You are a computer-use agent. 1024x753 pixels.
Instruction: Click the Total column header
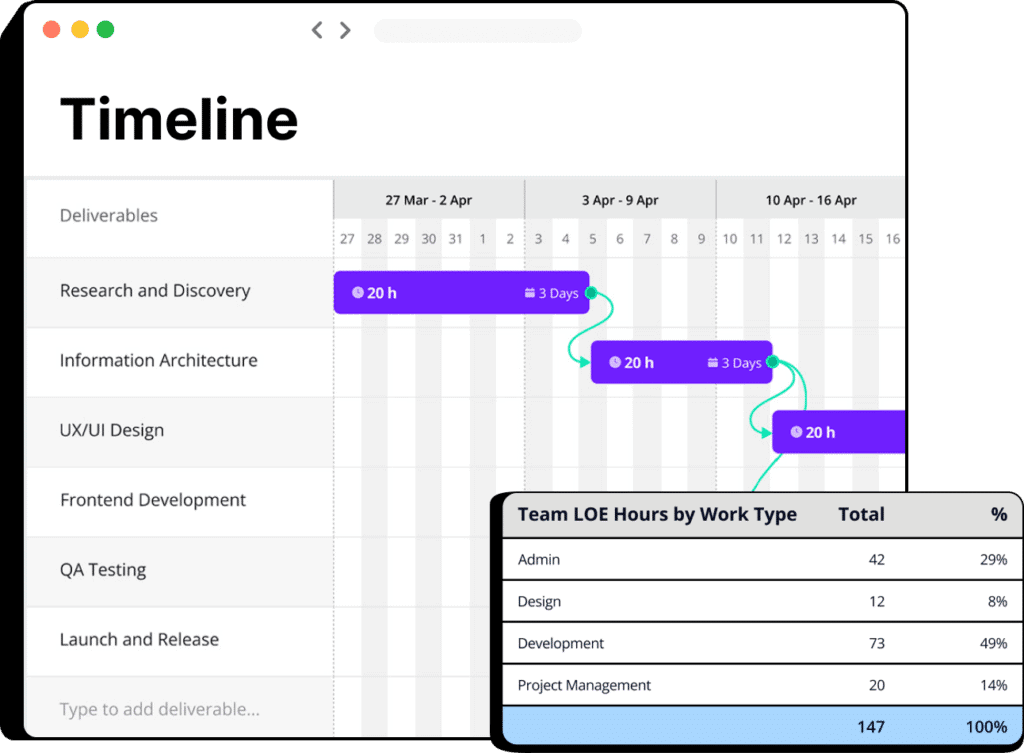(x=861, y=515)
